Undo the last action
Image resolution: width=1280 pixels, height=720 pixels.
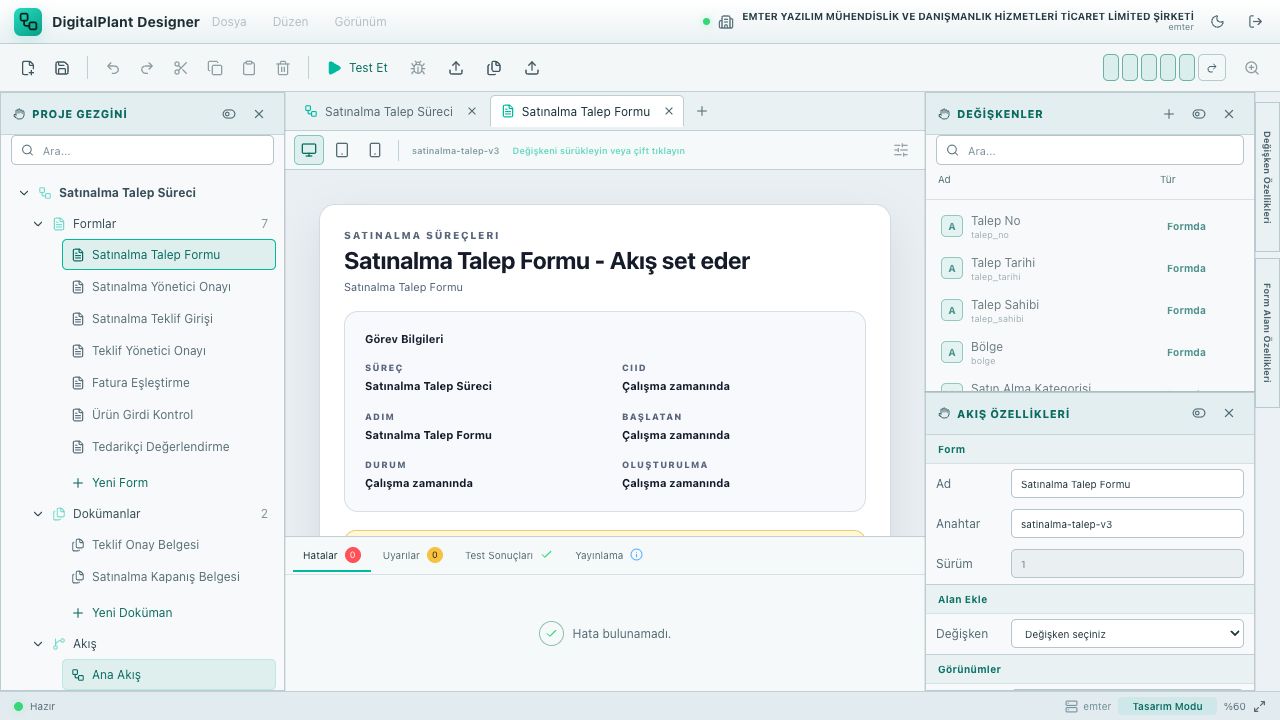[113, 68]
